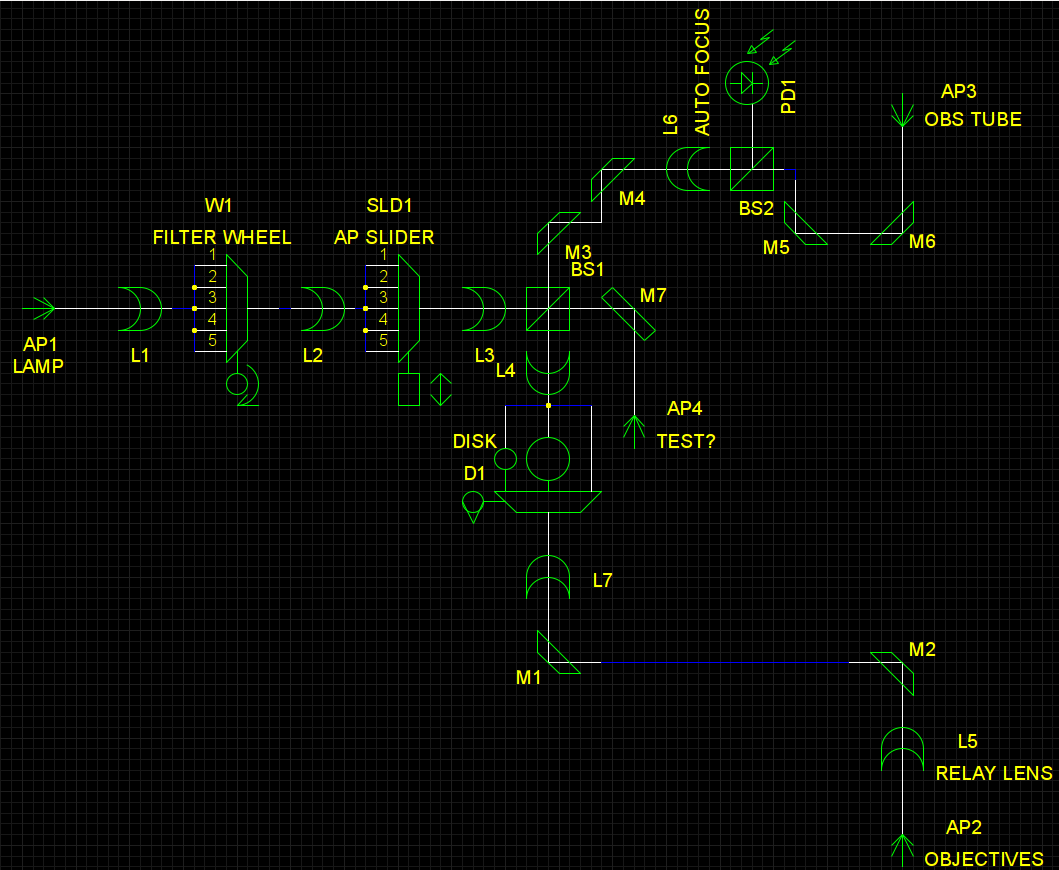Image resolution: width=1059 pixels, height=870 pixels.
Task: Select the W1 filter wheel multiplexer symbol
Action: (x=237, y=308)
